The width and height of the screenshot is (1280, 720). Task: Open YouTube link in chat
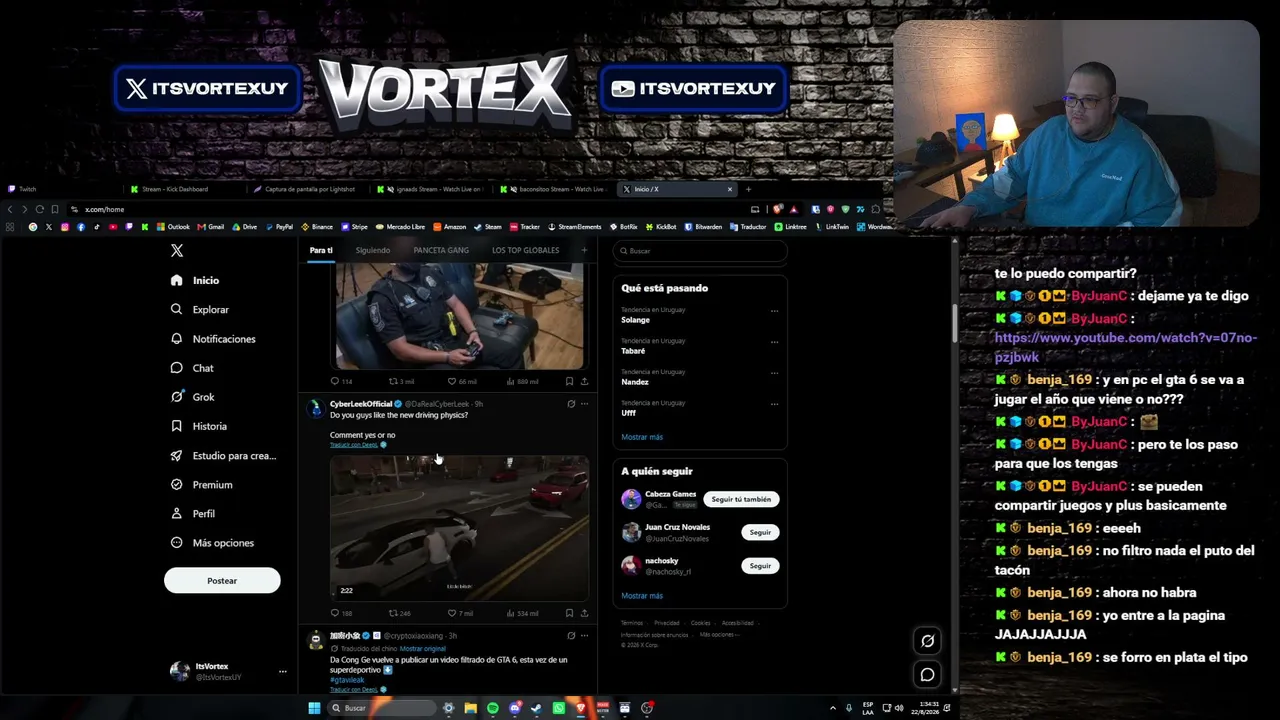[1125, 347]
